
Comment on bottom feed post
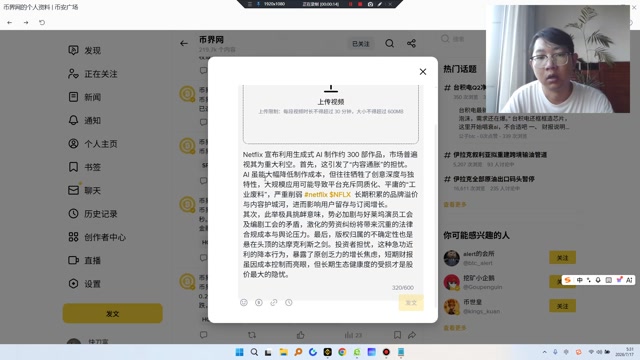click(x=204, y=335)
